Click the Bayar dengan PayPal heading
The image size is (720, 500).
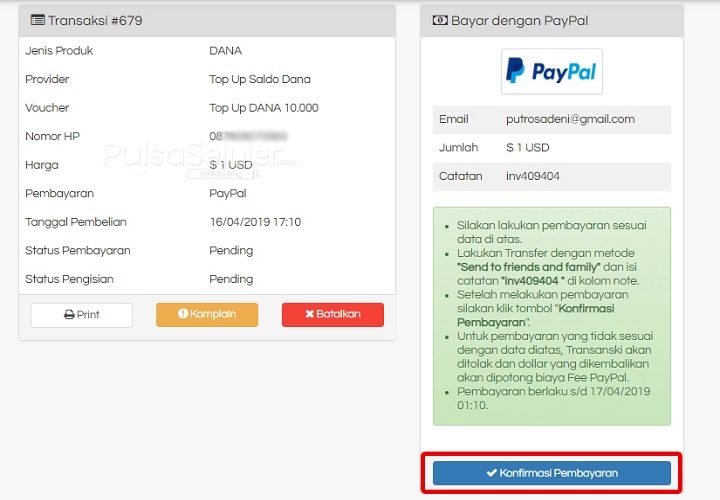pos(519,21)
